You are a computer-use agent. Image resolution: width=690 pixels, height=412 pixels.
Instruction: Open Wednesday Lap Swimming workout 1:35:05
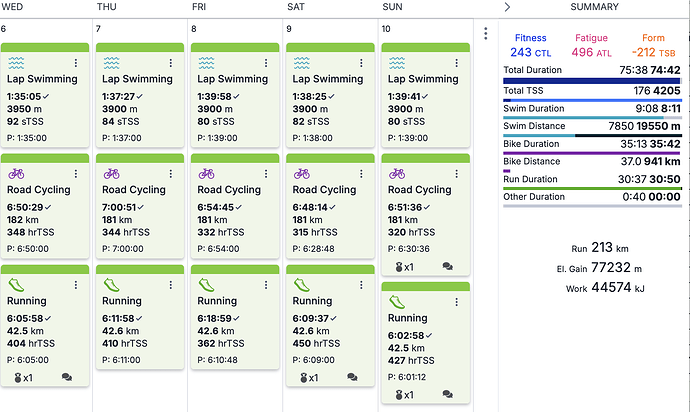tap(45, 95)
